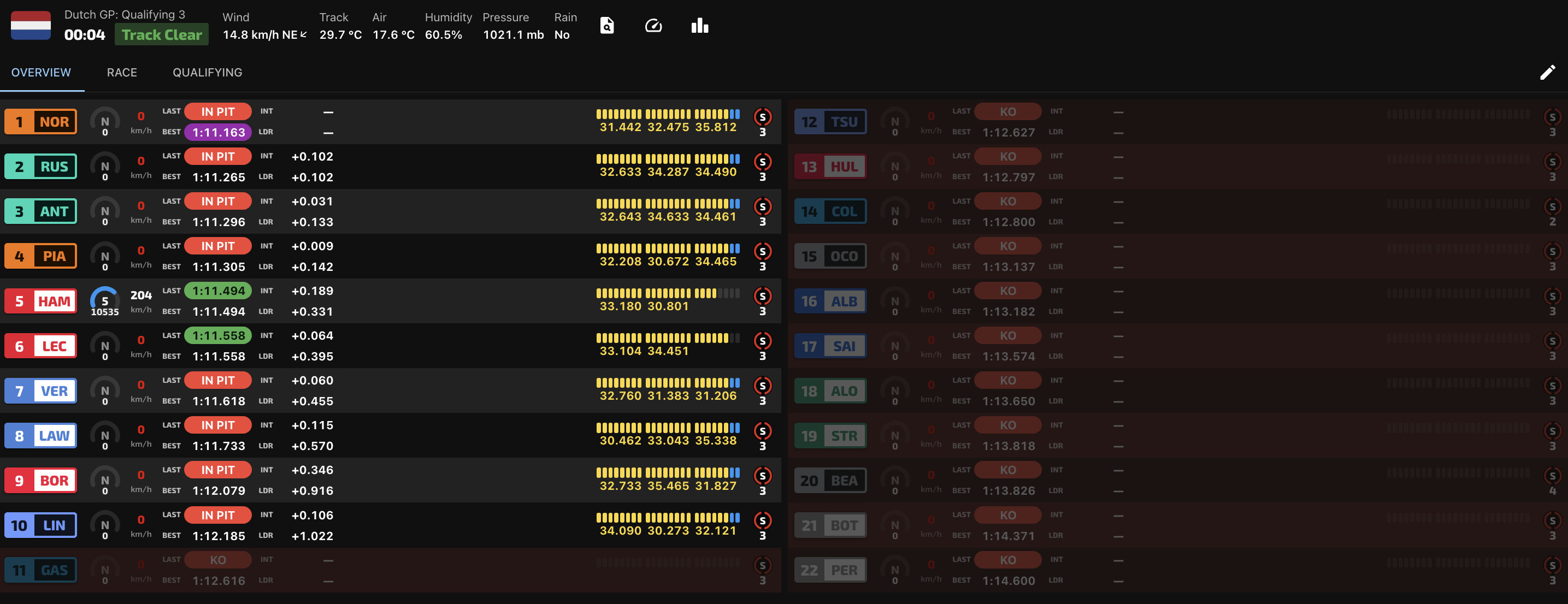Click the tyre icon in VER's row
Image resolution: width=1568 pixels, height=604 pixels.
(x=763, y=386)
